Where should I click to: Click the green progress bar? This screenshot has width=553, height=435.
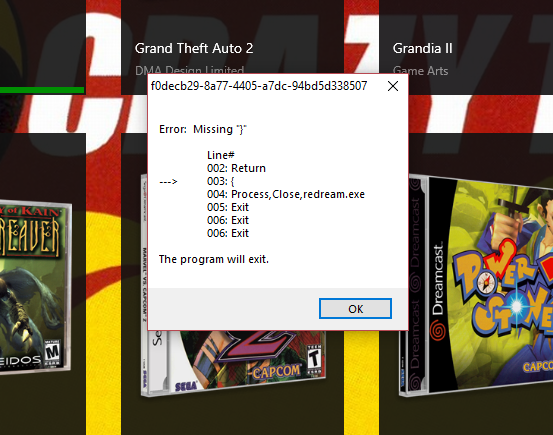click(42, 90)
